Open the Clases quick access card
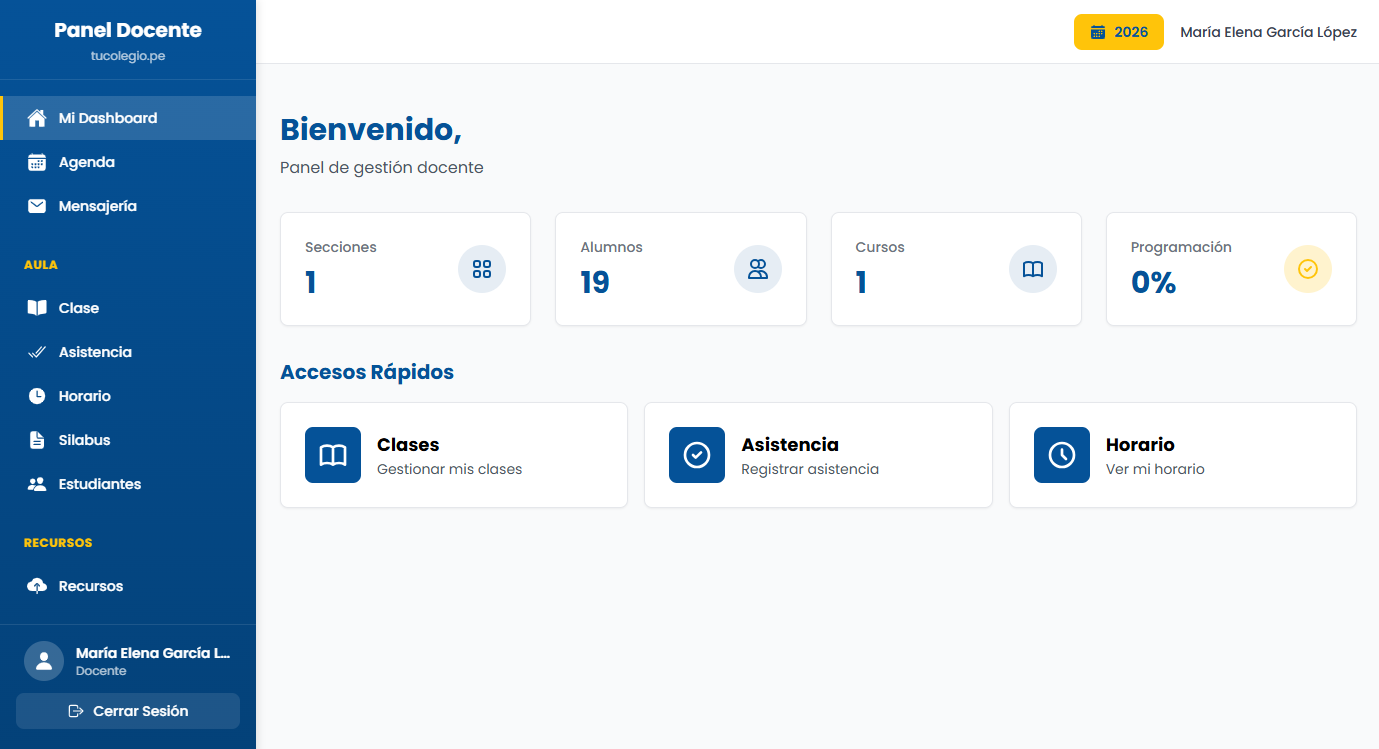1379x749 pixels. pos(453,454)
